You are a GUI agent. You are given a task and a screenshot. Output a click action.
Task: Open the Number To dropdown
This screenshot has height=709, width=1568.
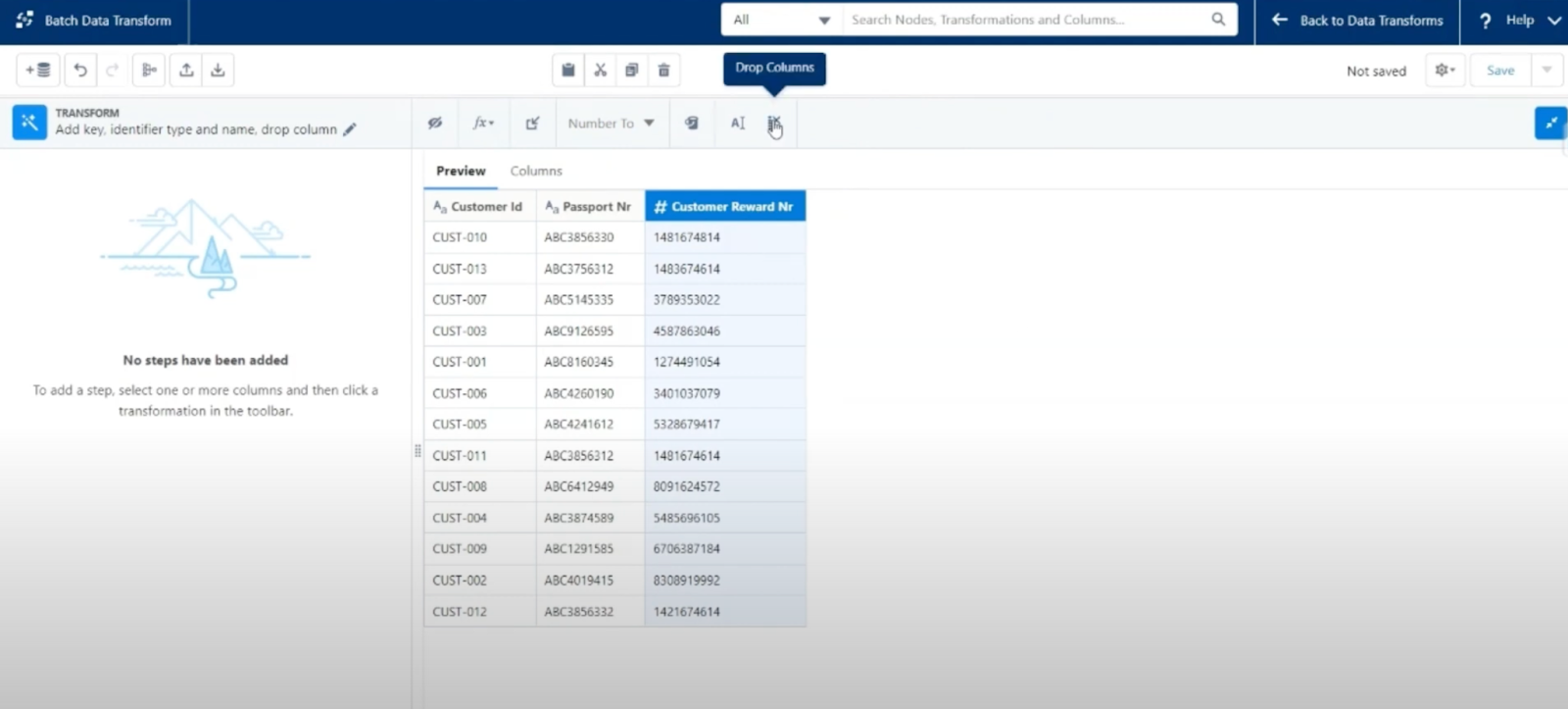pos(611,123)
